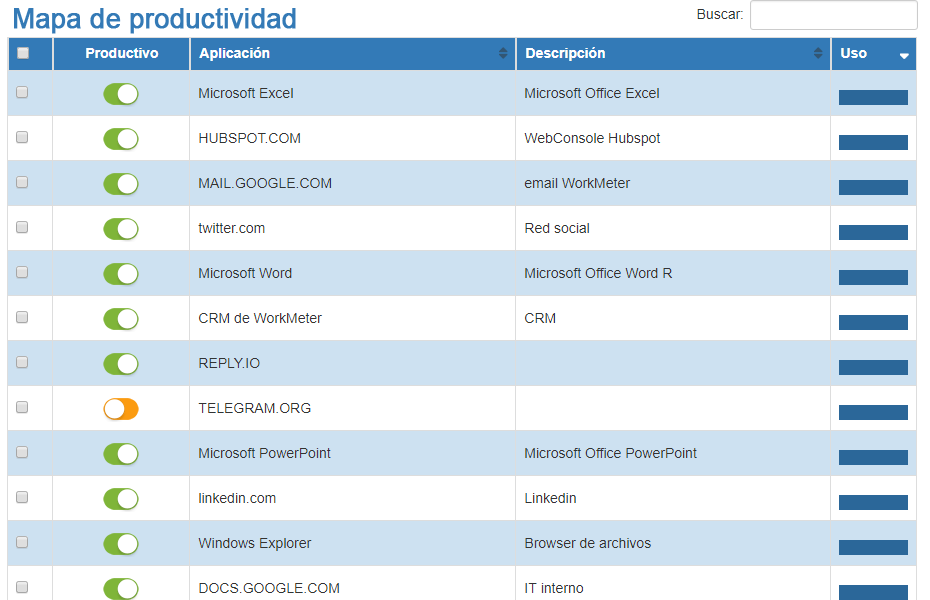Check the Microsoft Excel row checkbox
Screen dimensions: 930x600
coord(22,93)
